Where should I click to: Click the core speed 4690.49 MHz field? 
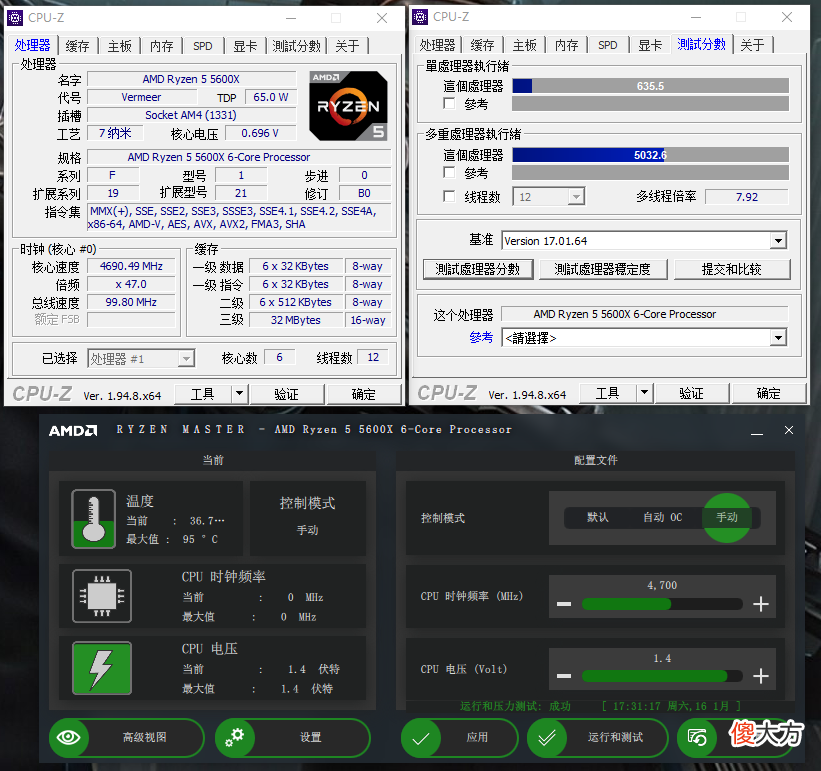(131, 266)
